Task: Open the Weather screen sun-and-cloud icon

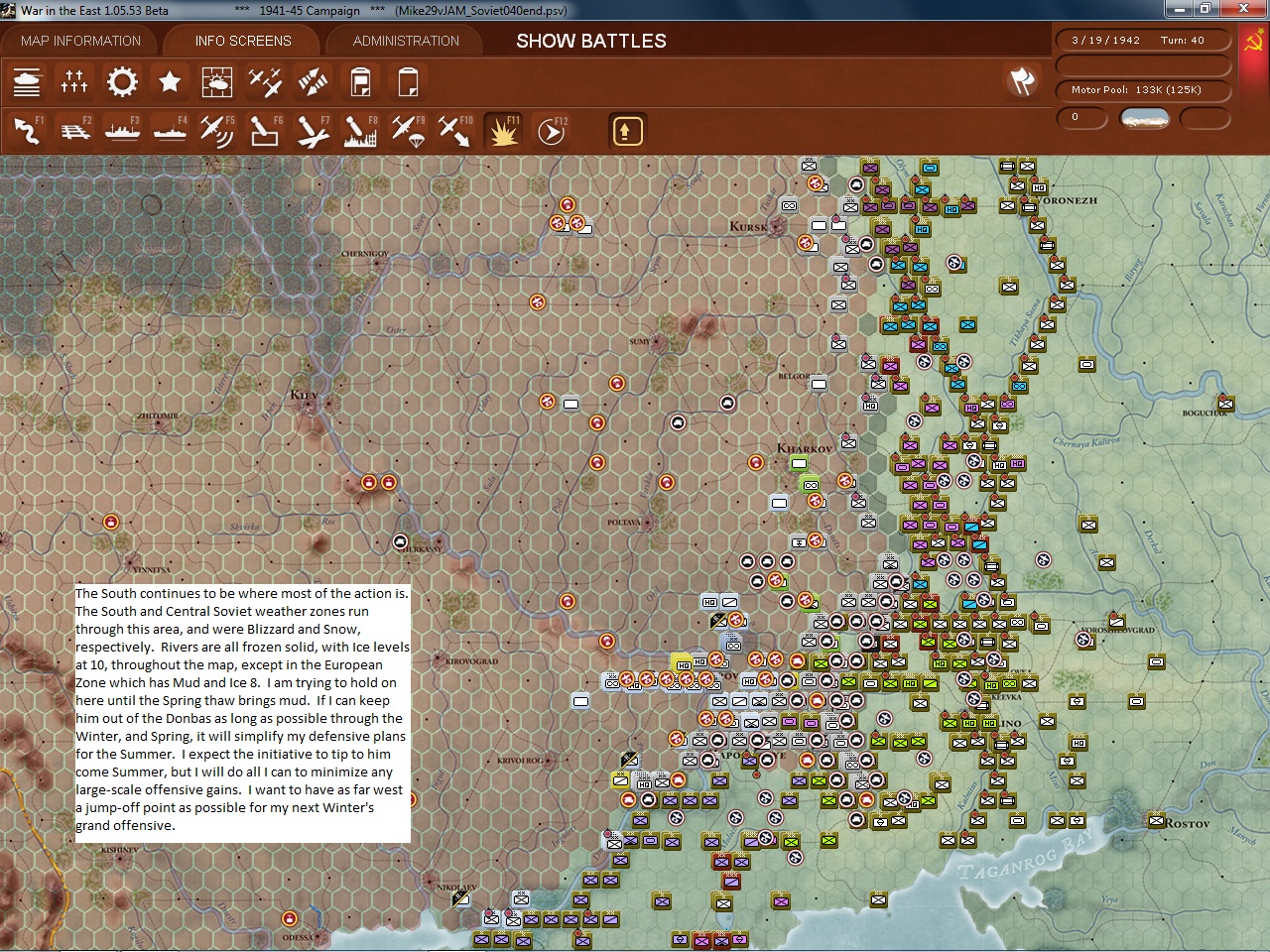Action: click(217, 81)
